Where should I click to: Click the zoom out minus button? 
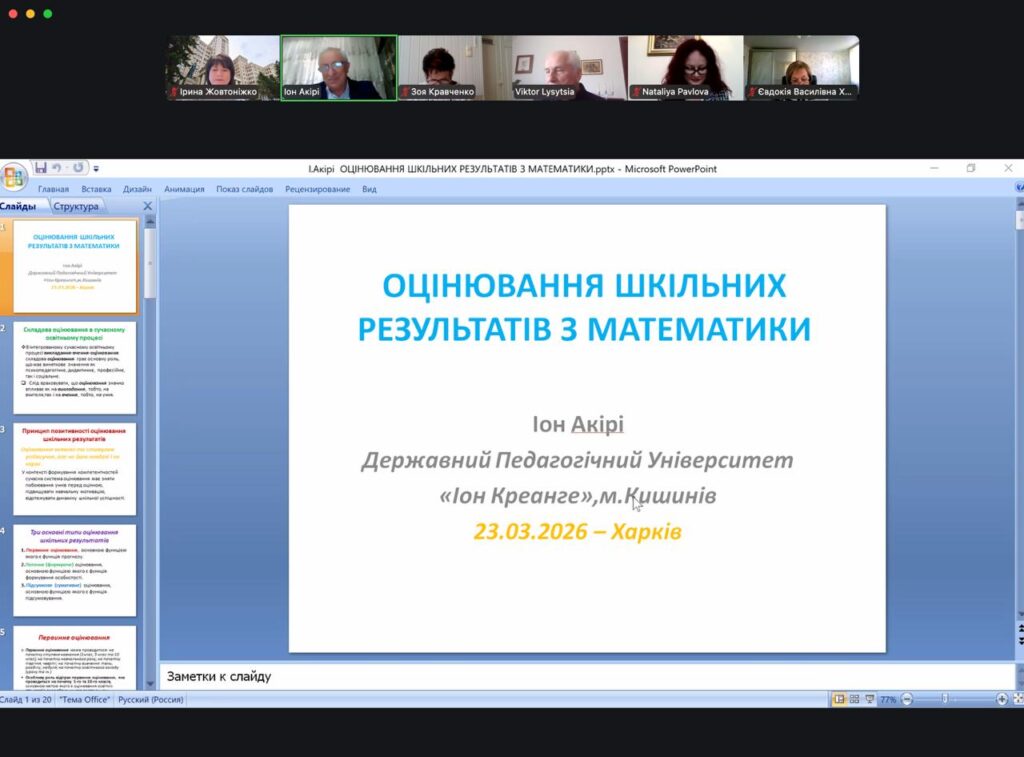pos(906,700)
